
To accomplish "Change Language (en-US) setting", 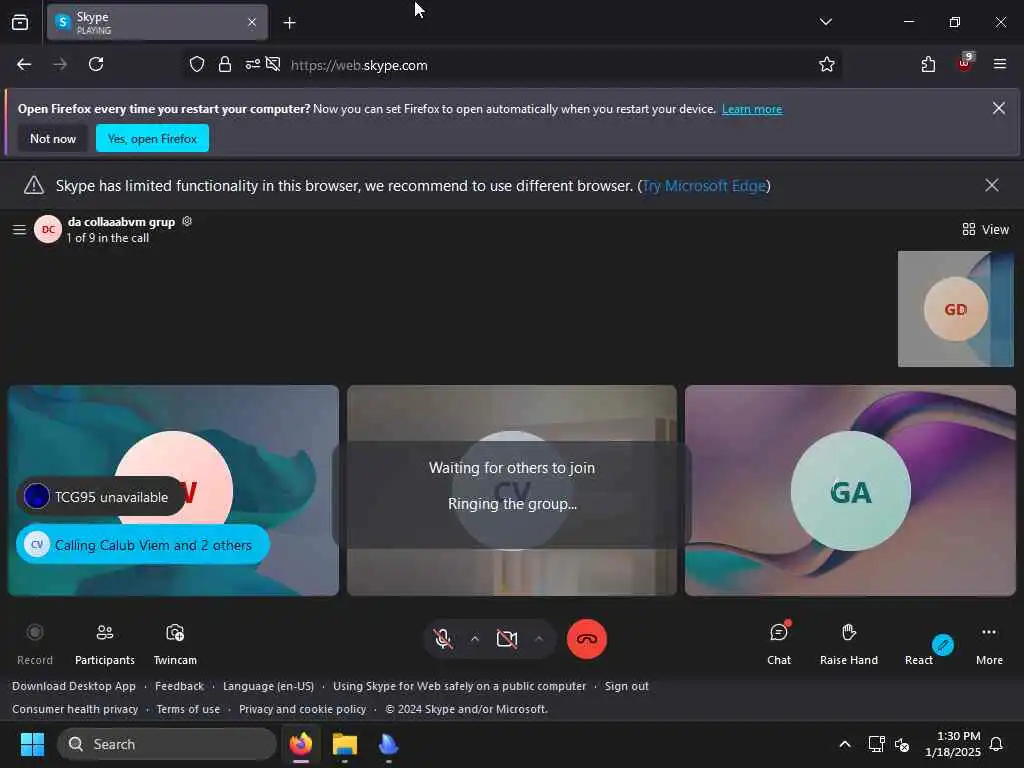I will pos(268,686).
